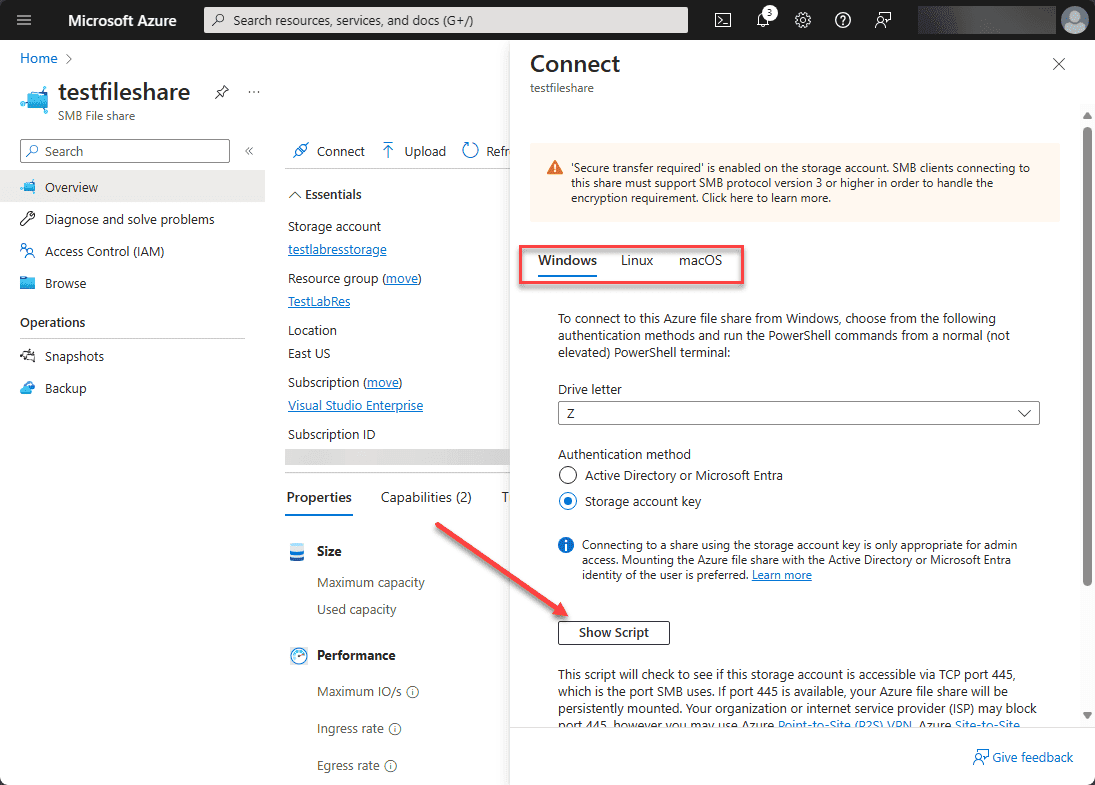
Task: Open Overview in the left menu
Action: click(x=133, y=187)
